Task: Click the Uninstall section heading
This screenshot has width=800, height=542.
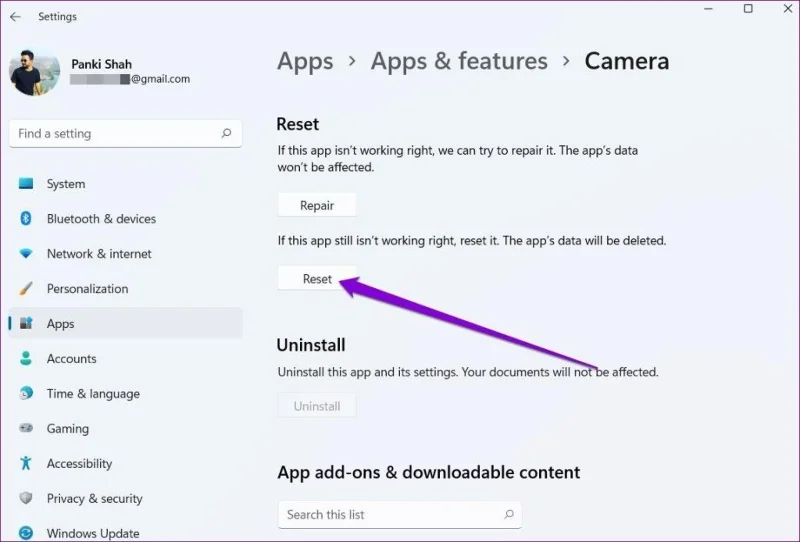Action: 311,345
